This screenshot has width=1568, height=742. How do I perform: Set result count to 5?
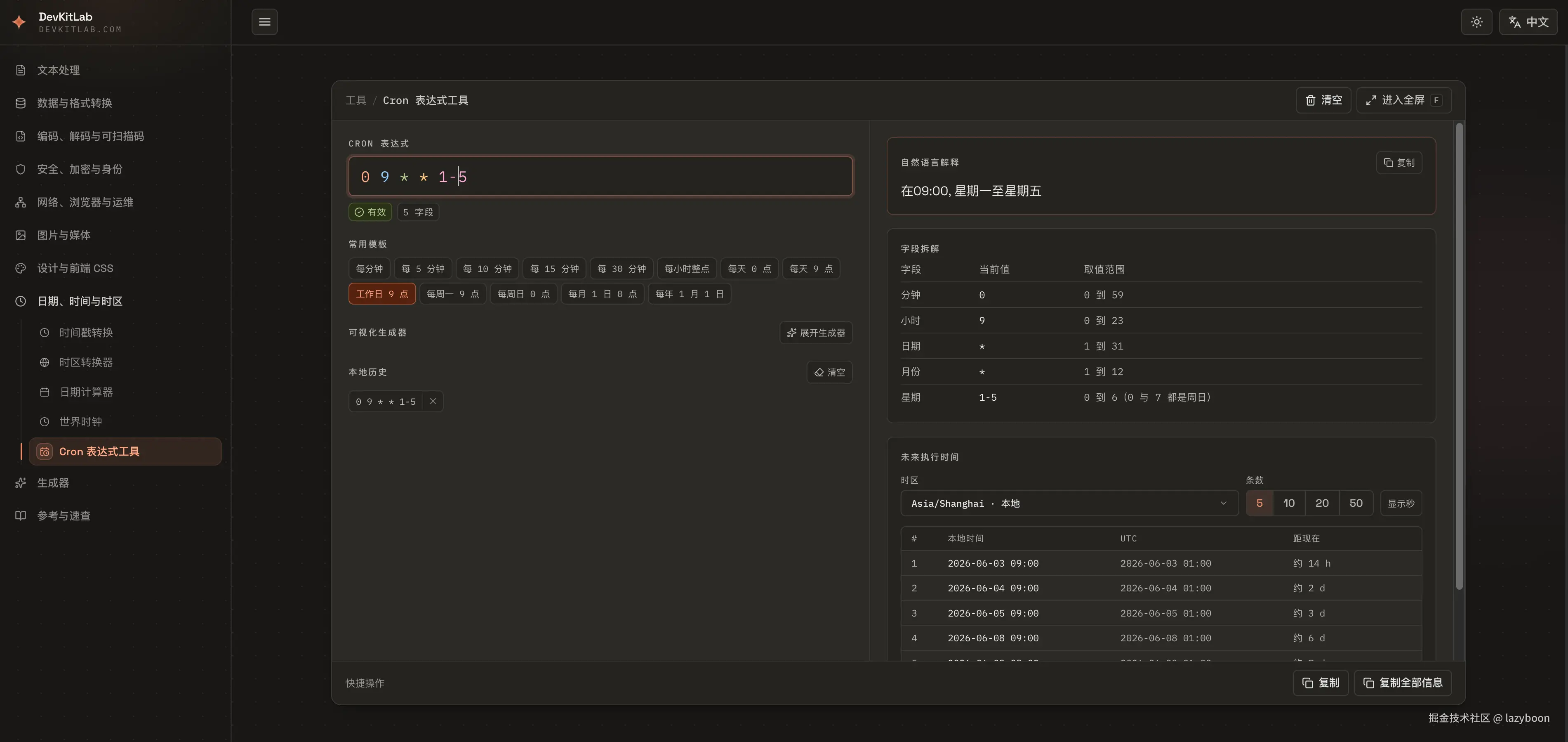1260,503
